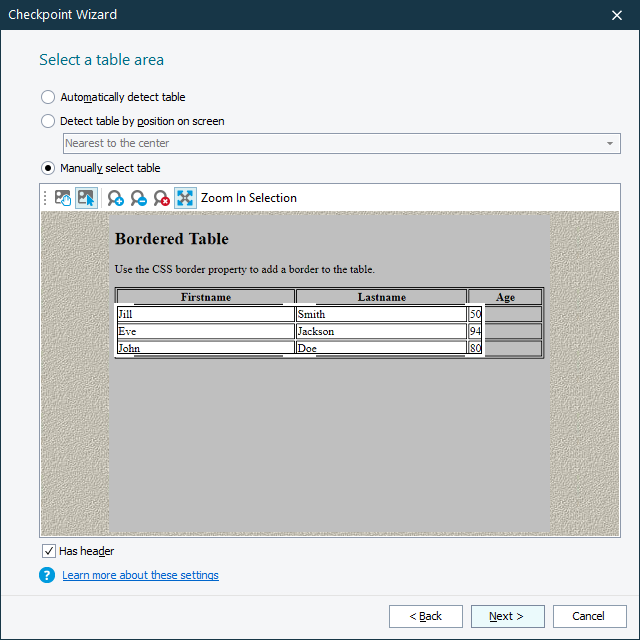Click the toolbar drag handle grip
The image size is (640, 640).
[x=45, y=198]
